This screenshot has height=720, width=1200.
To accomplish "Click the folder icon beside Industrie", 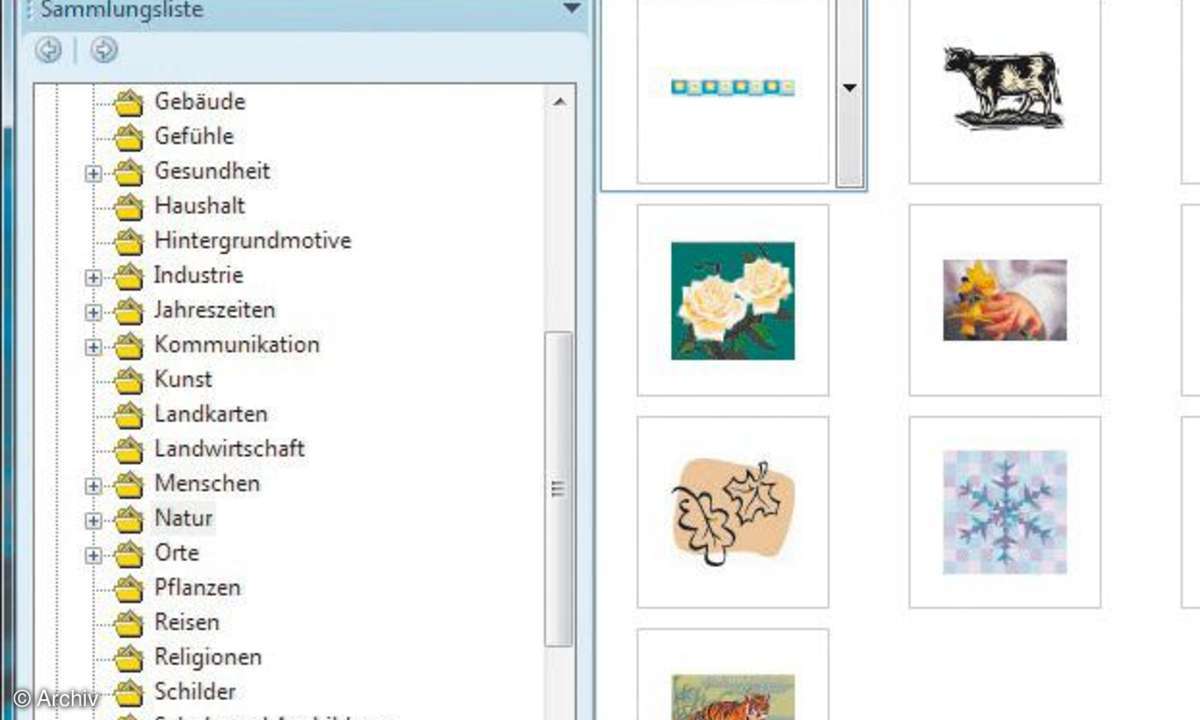I will coord(129,276).
